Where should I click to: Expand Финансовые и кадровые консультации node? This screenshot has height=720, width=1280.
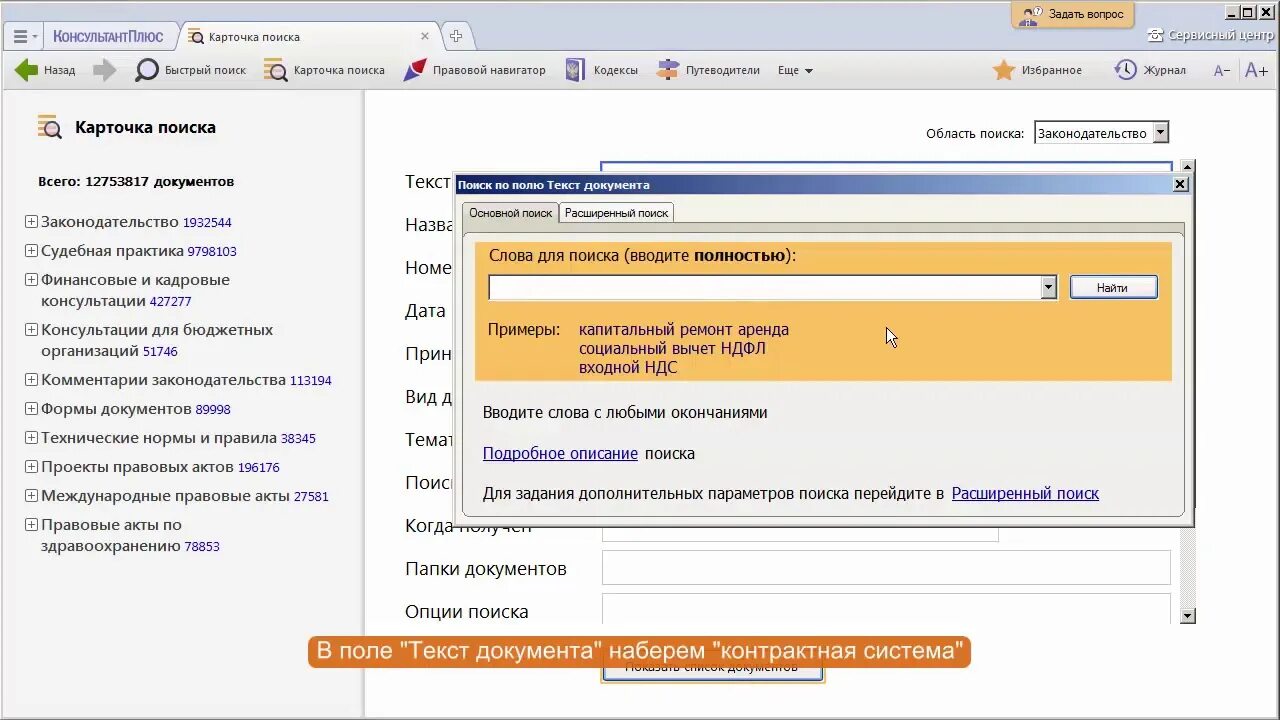pyautogui.click(x=31, y=280)
